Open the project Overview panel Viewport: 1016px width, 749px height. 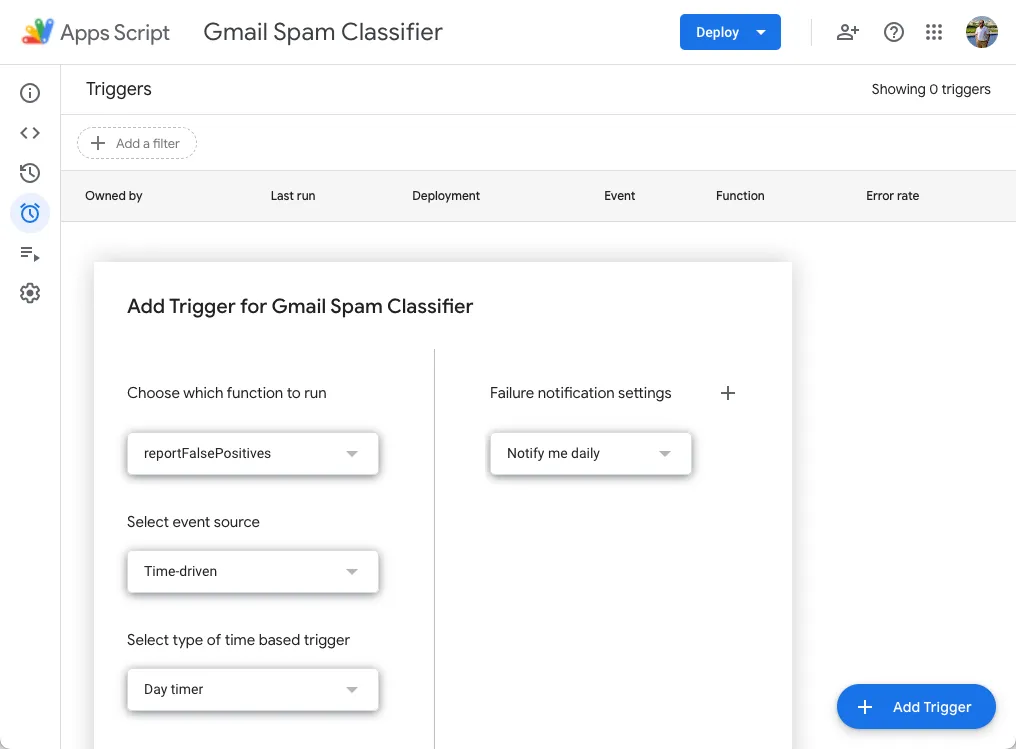pos(30,92)
